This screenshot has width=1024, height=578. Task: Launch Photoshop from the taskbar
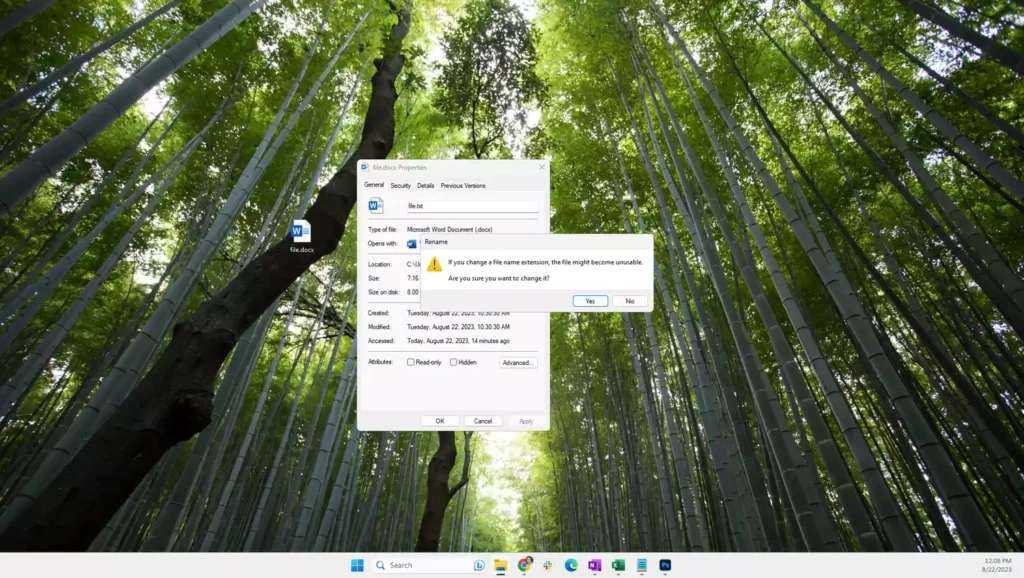pos(665,565)
